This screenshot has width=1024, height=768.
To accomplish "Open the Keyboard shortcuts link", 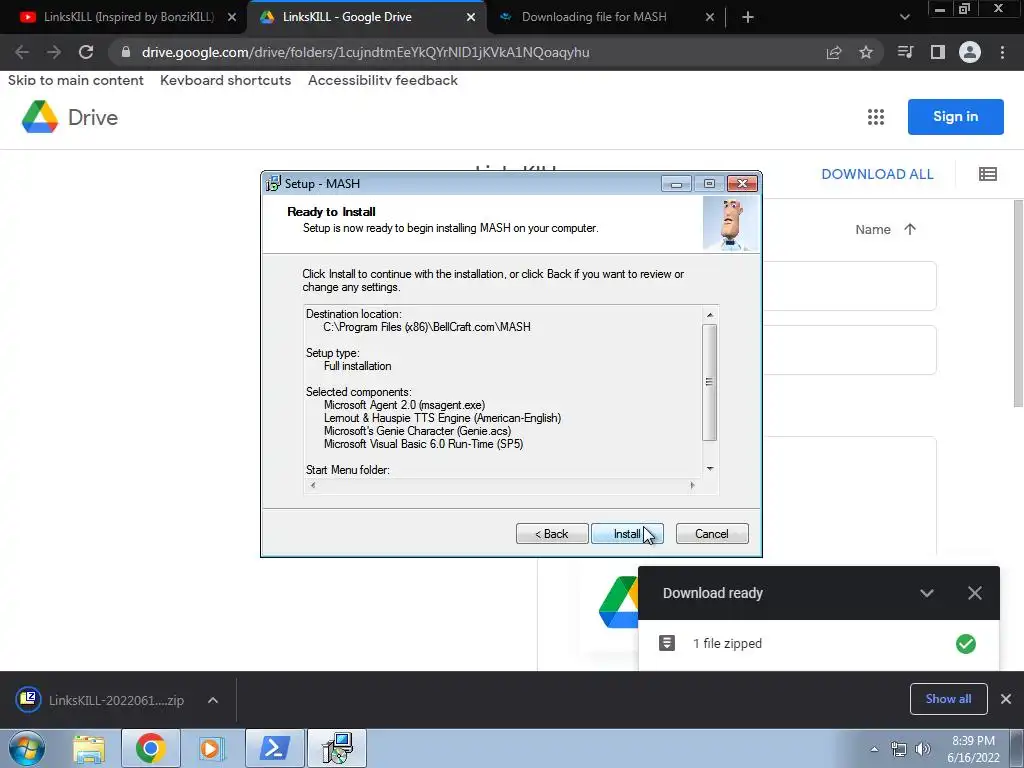I will pyautogui.click(x=225, y=80).
